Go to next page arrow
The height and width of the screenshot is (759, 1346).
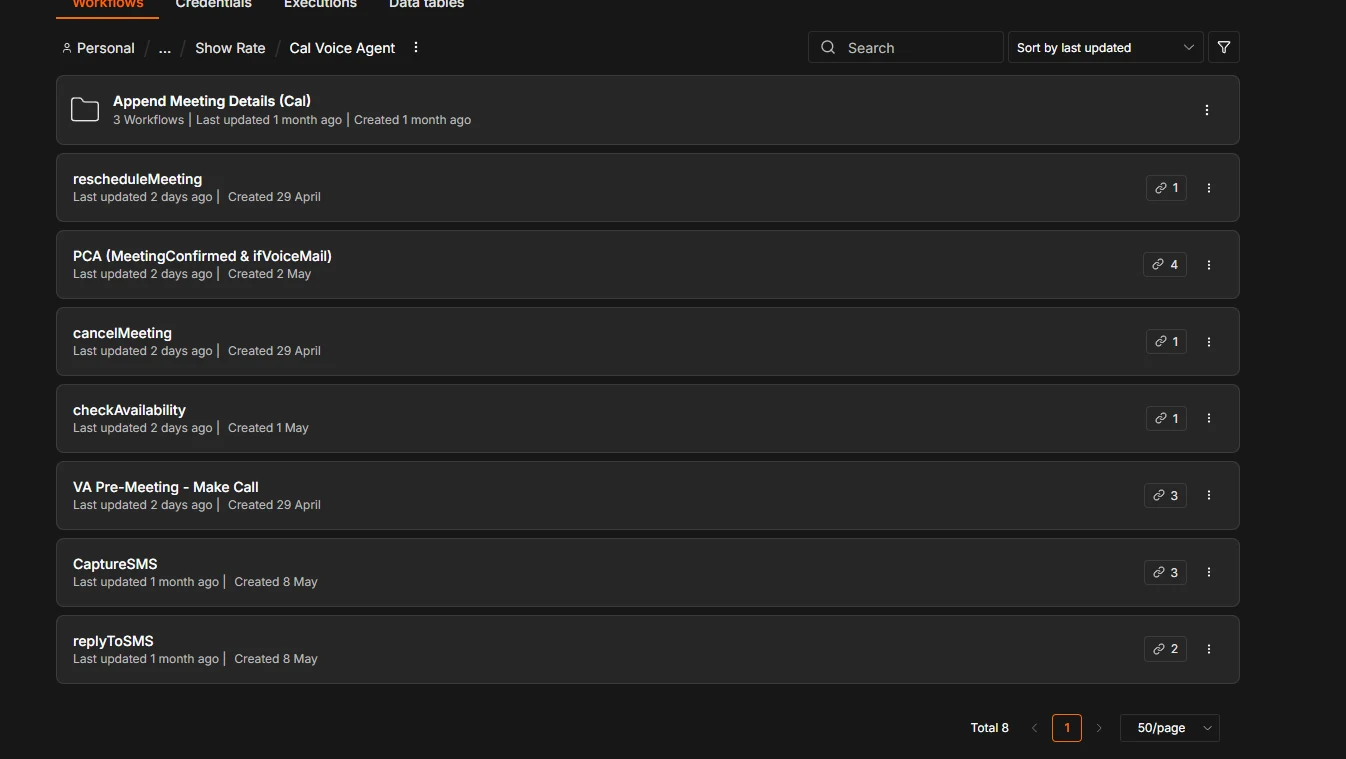(x=1099, y=728)
